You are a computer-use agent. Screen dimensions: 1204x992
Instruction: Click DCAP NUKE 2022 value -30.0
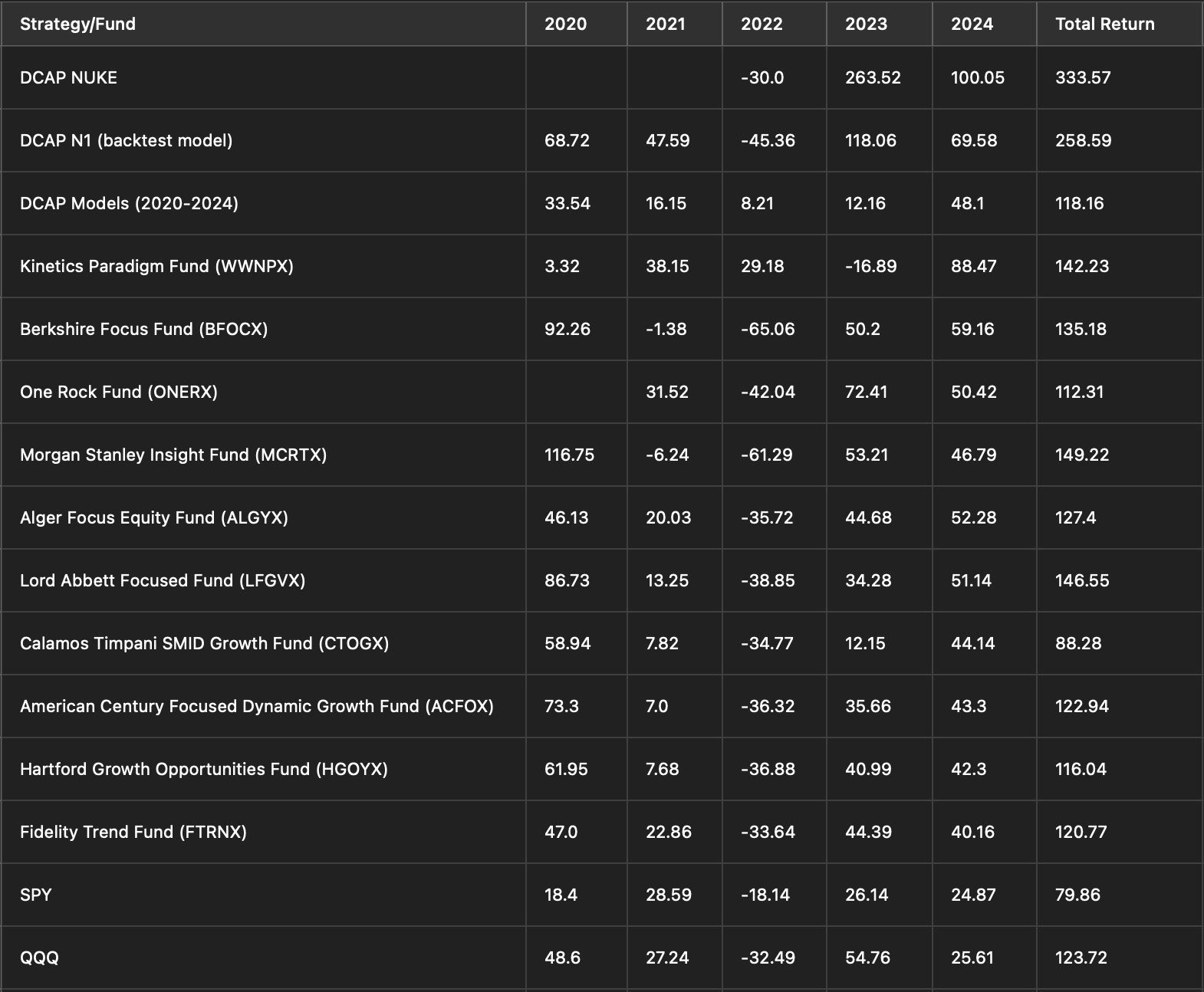pos(762,77)
